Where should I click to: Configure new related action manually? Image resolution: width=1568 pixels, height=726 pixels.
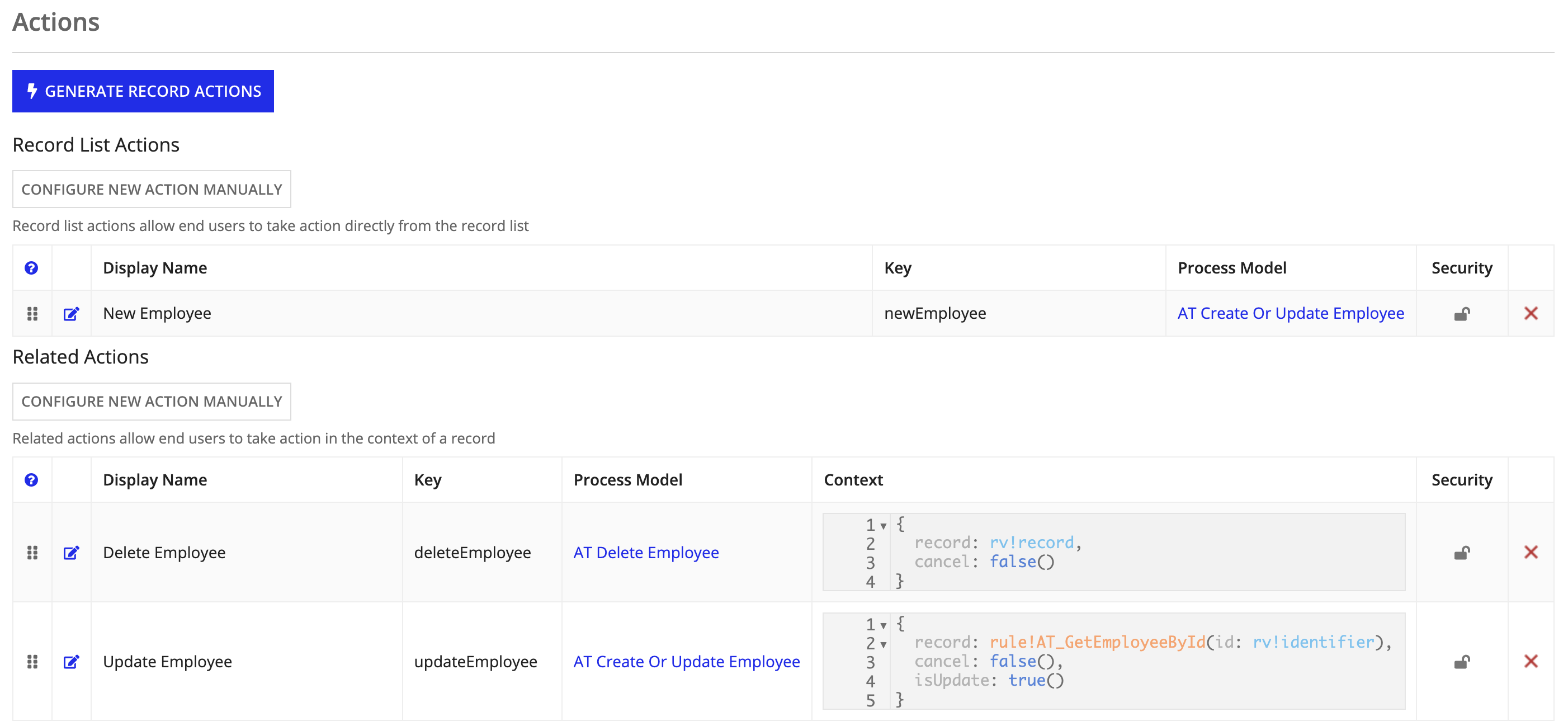(x=152, y=402)
